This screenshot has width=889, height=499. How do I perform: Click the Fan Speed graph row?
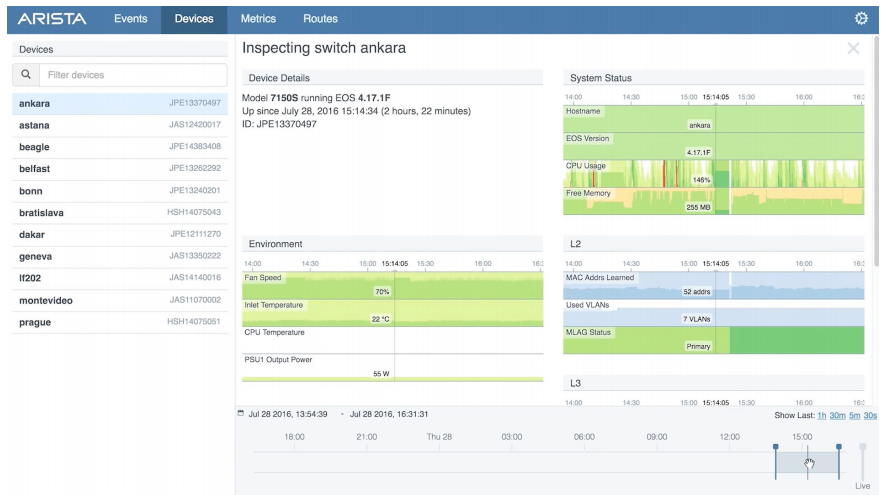pos(392,285)
